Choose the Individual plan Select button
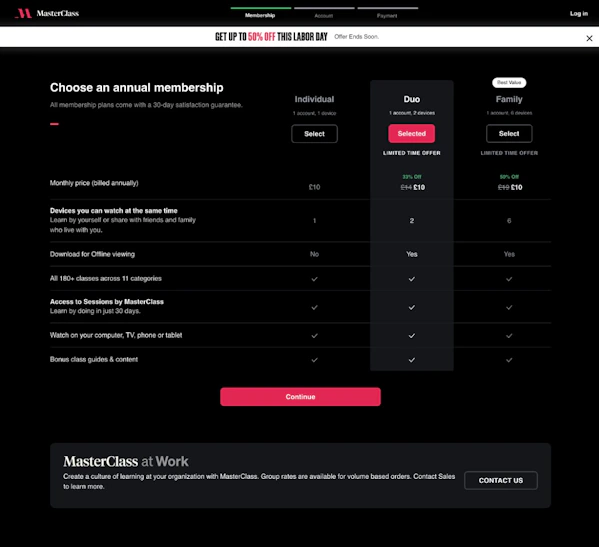The image size is (599, 547). click(314, 134)
